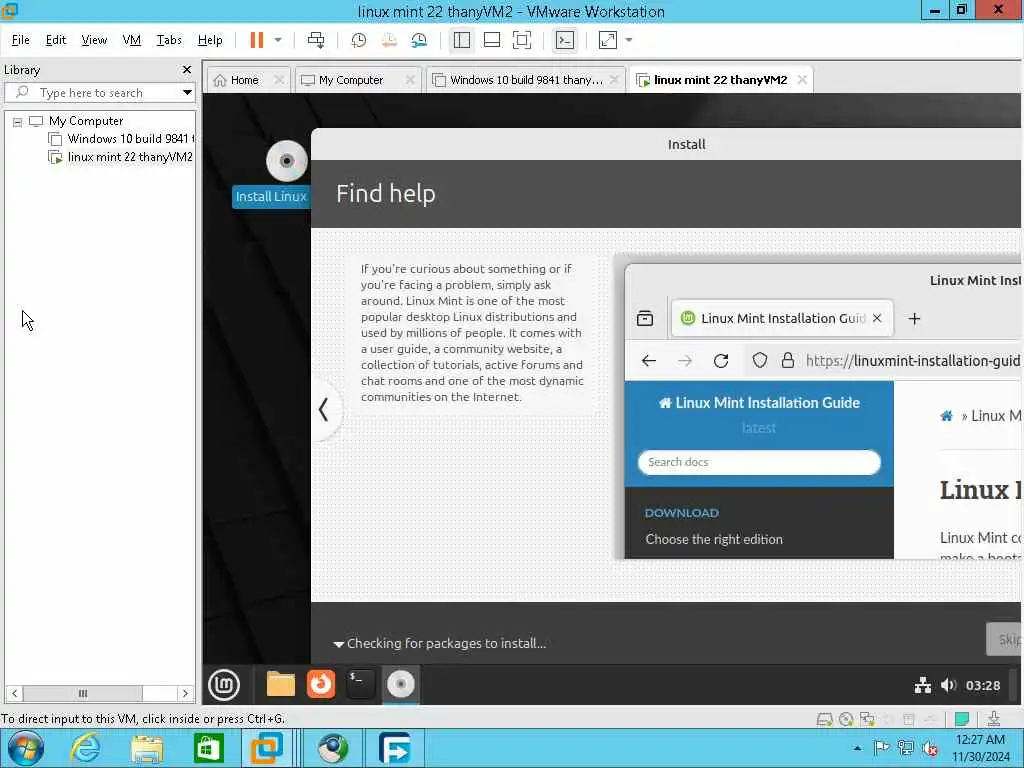Open the Help menu
The image size is (1024, 768).
(x=210, y=40)
